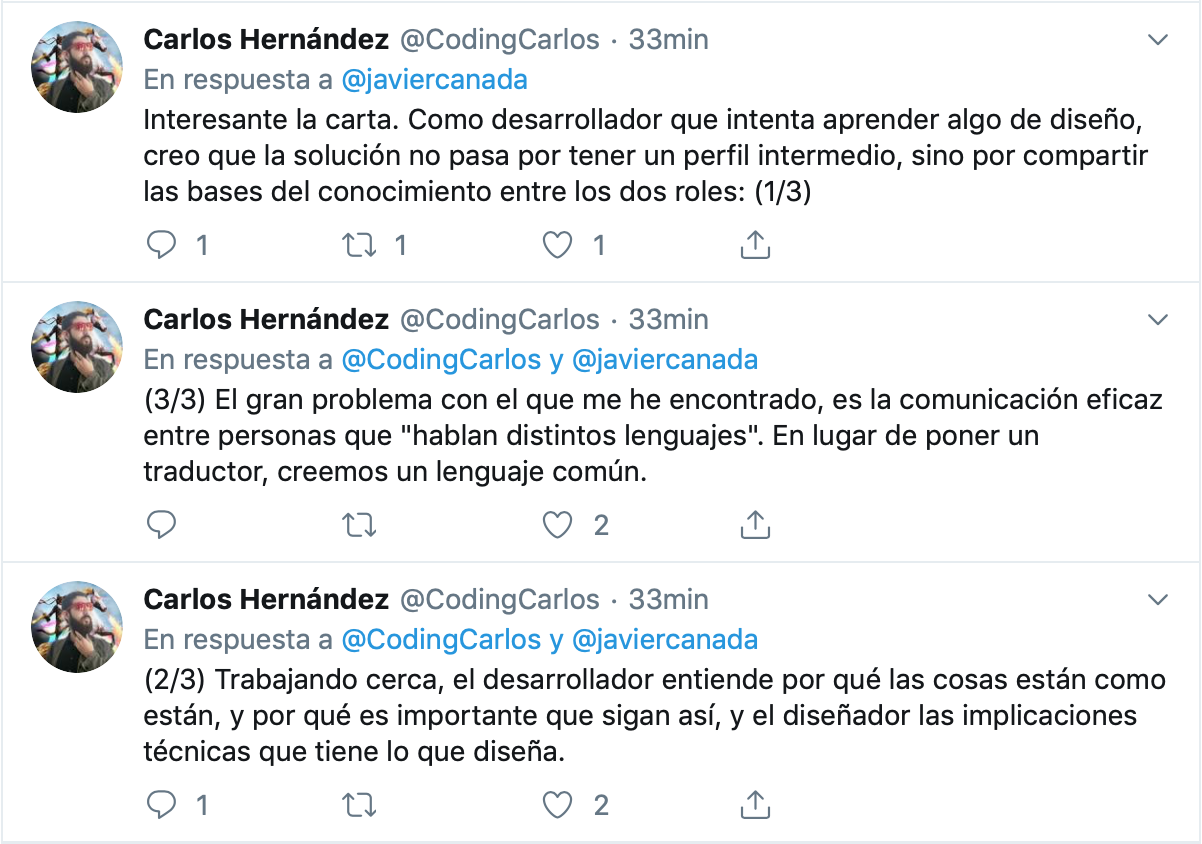
Task: Like the (2/3) tweet
Action: click(x=557, y=804)
